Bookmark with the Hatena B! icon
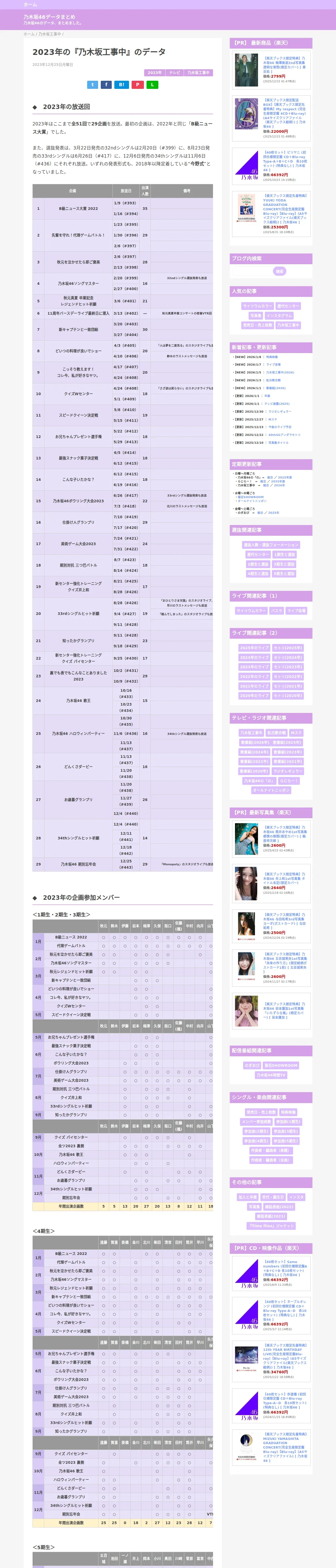 (121, 85)
